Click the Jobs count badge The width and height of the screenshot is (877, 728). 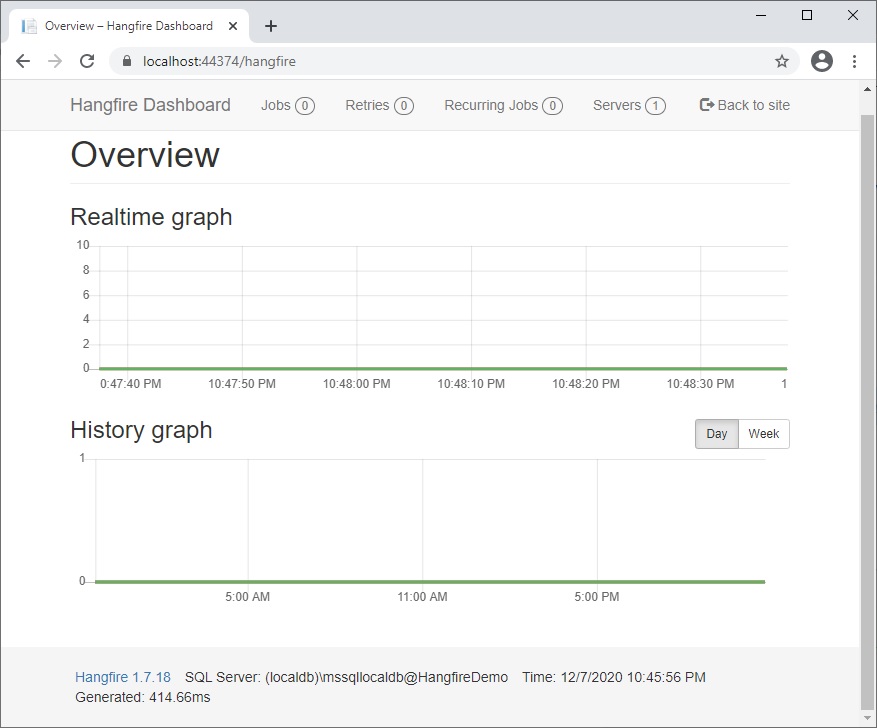[305, 106]
